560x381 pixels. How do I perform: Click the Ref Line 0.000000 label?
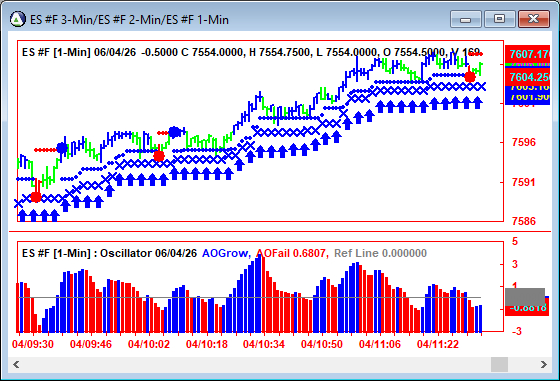click(380, 253)
